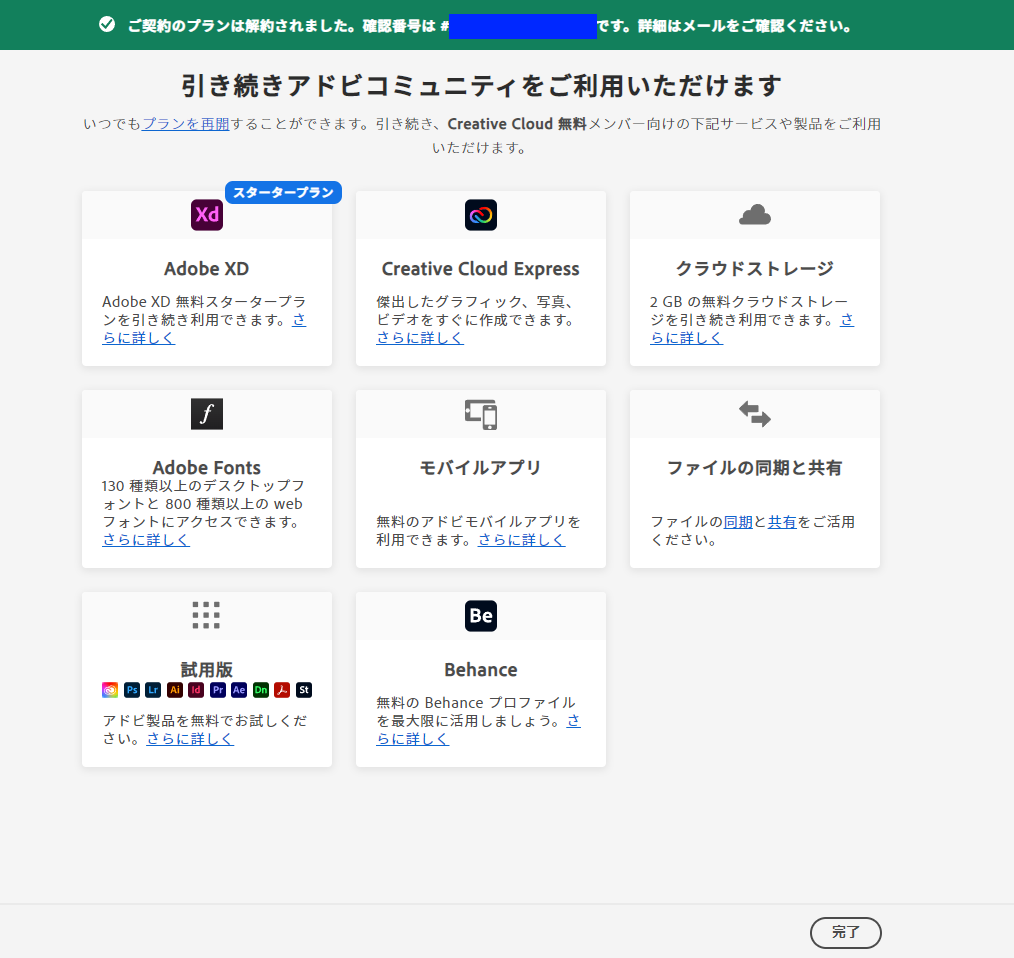This screenshot has height=958, width=1014.
Task: Click the cancellation confirmation banner message
Action: [489, 26]
